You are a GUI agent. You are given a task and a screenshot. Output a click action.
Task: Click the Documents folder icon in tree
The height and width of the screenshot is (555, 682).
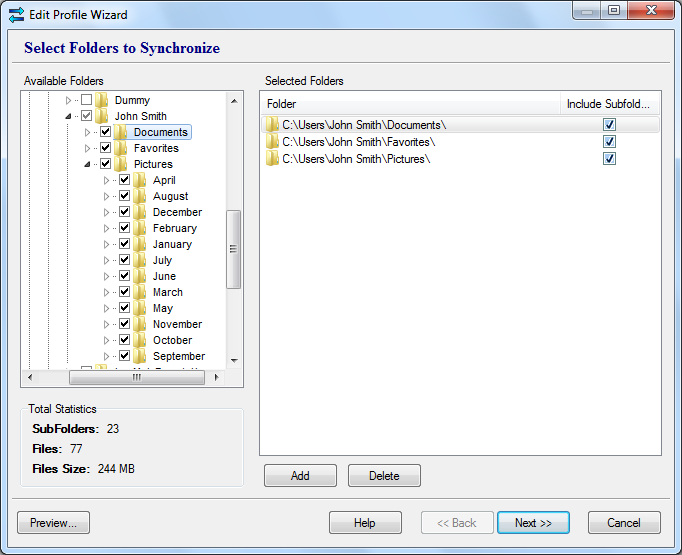121,132
